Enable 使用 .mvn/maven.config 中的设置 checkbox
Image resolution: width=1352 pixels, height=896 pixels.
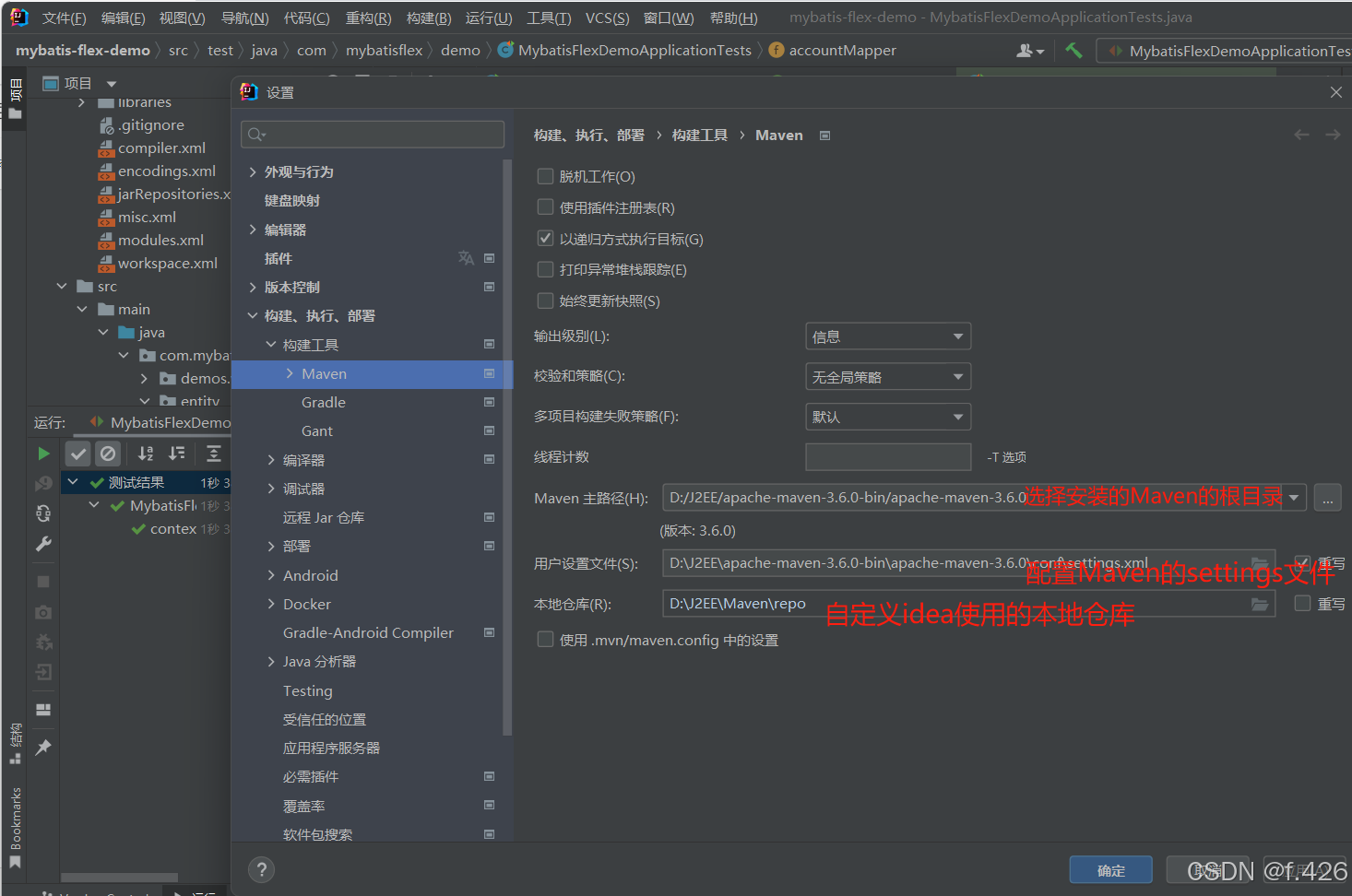pos(545,640)
